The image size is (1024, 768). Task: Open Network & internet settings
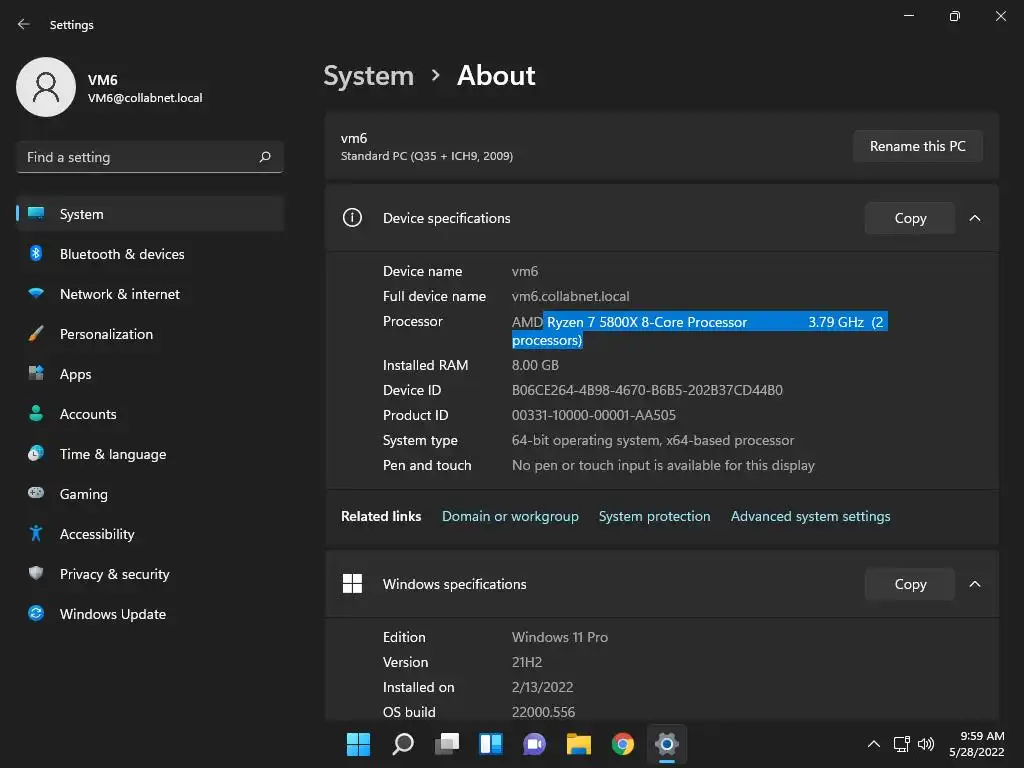click(x=150, y=294)
